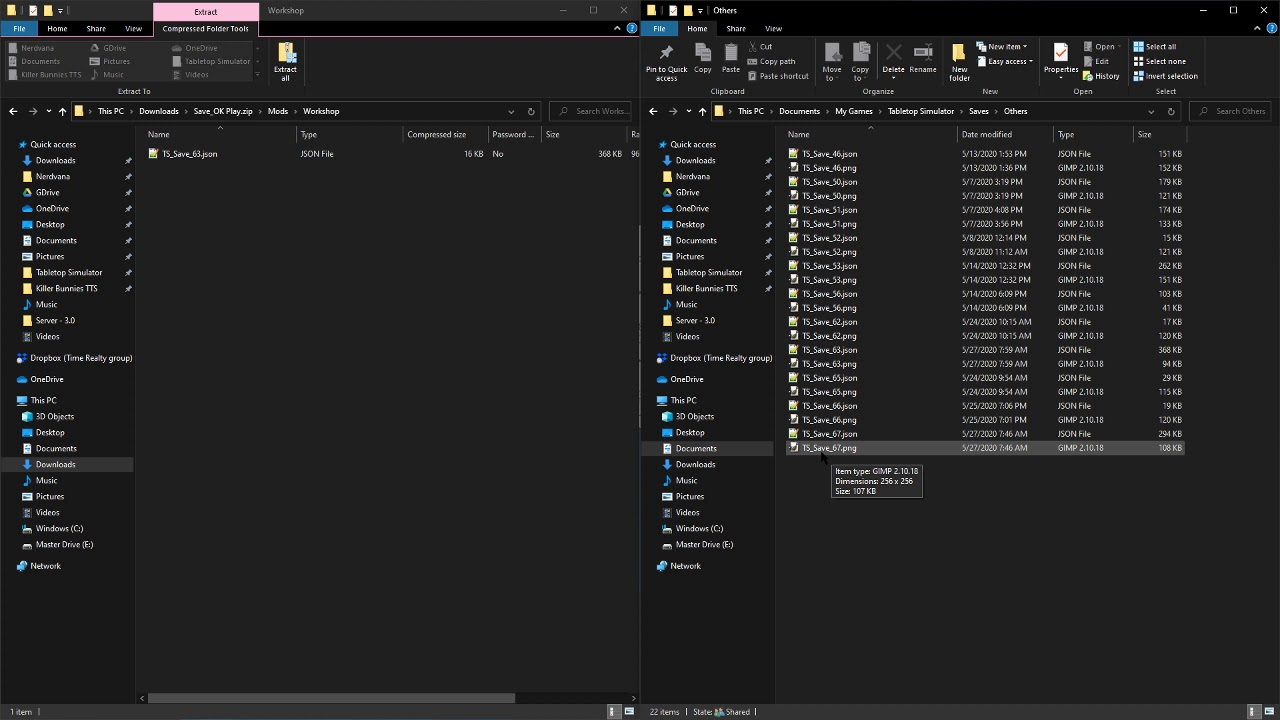Switch to Share tab in Others window
This screenshot has height=720, width=1280.
pos(736,28)
